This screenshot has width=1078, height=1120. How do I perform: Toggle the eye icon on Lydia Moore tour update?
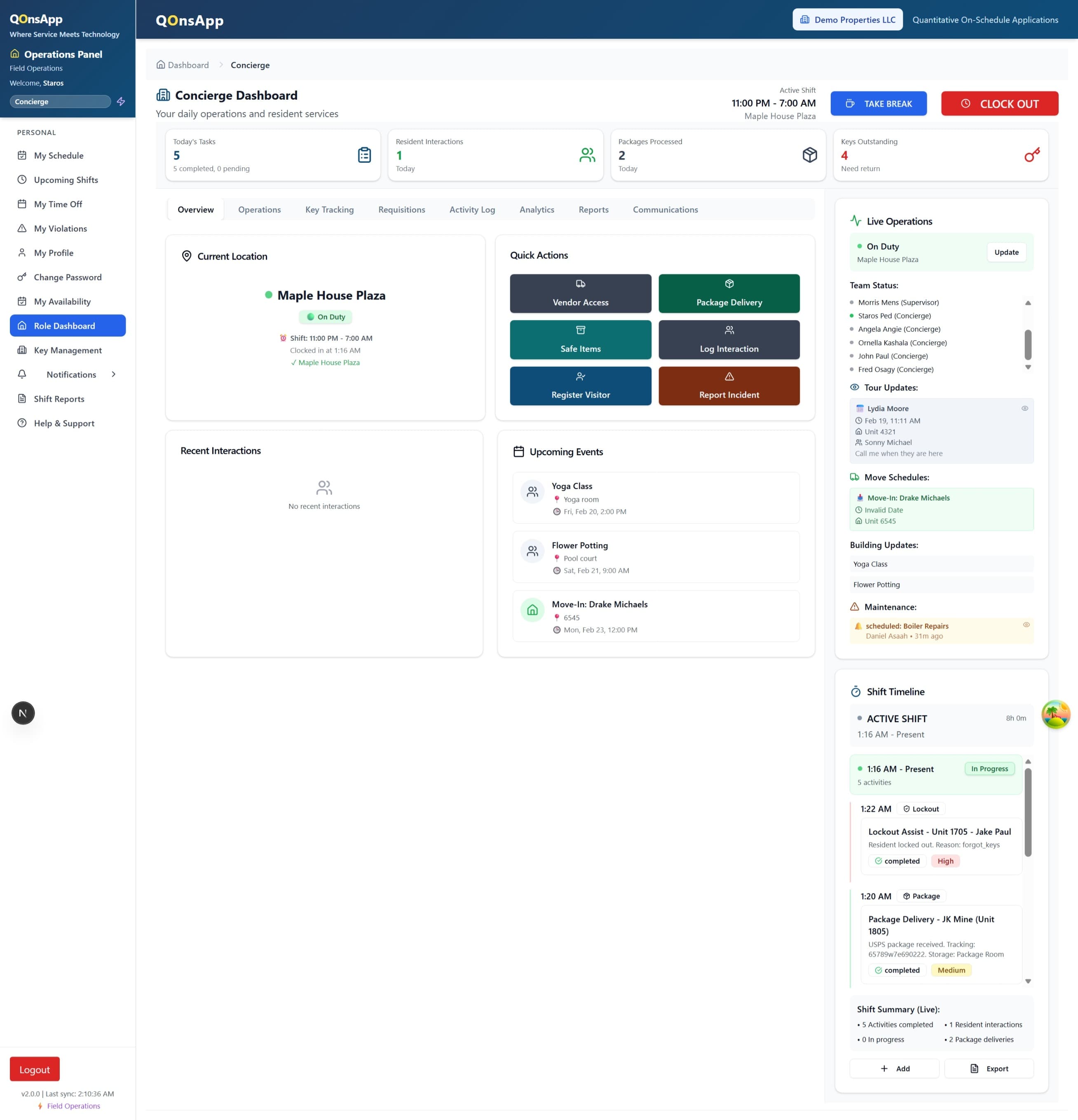click(x=1024, y=408)
